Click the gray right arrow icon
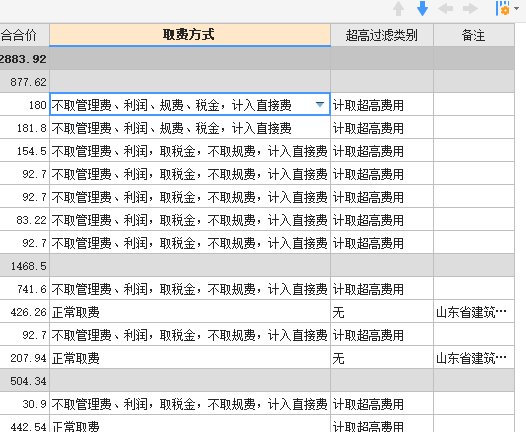Image resolution: width=526 pixels, height=432 pixels. [x=470, y=8]
